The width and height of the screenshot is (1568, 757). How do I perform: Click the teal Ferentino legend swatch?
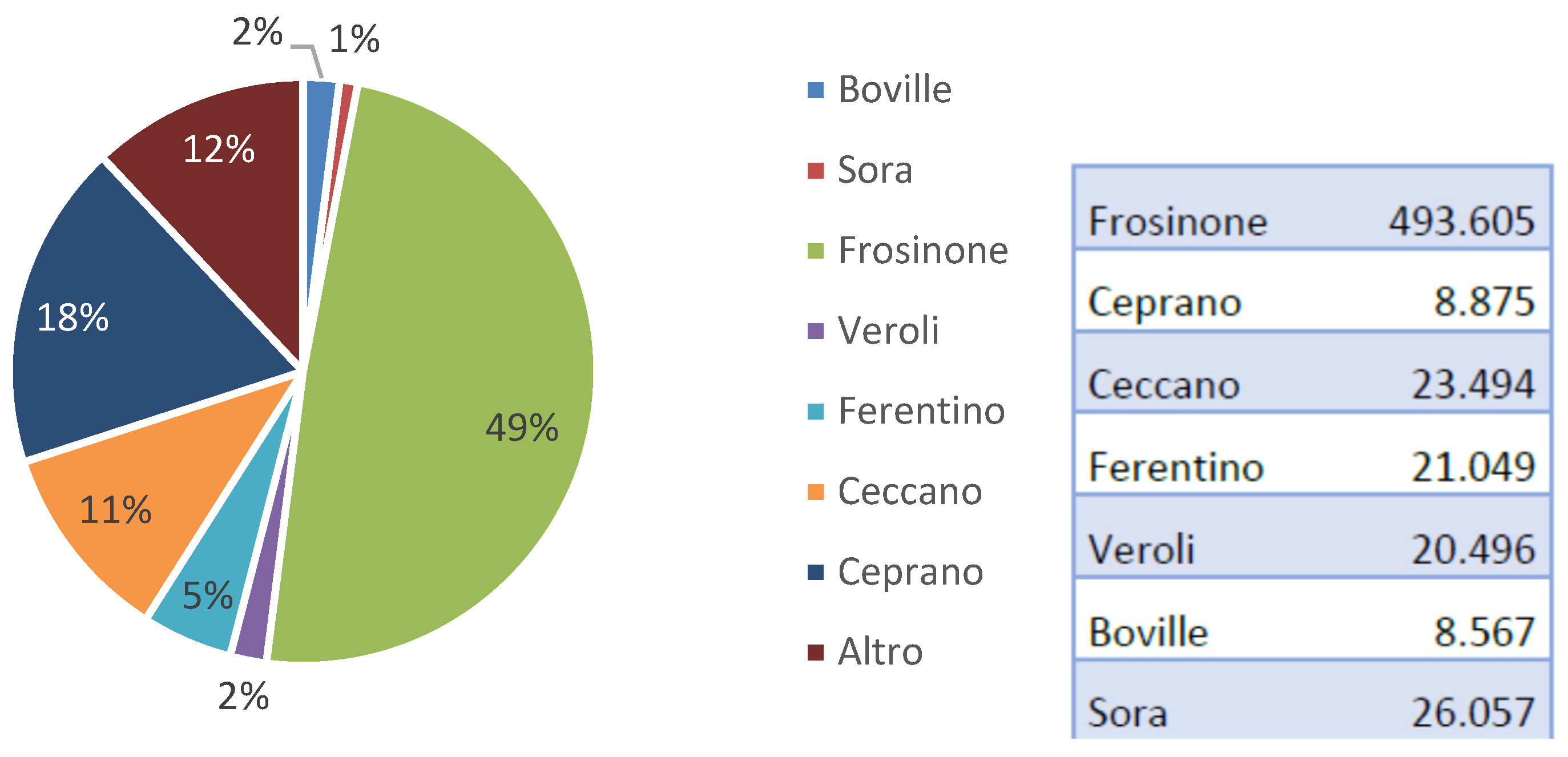coord(815,412)
